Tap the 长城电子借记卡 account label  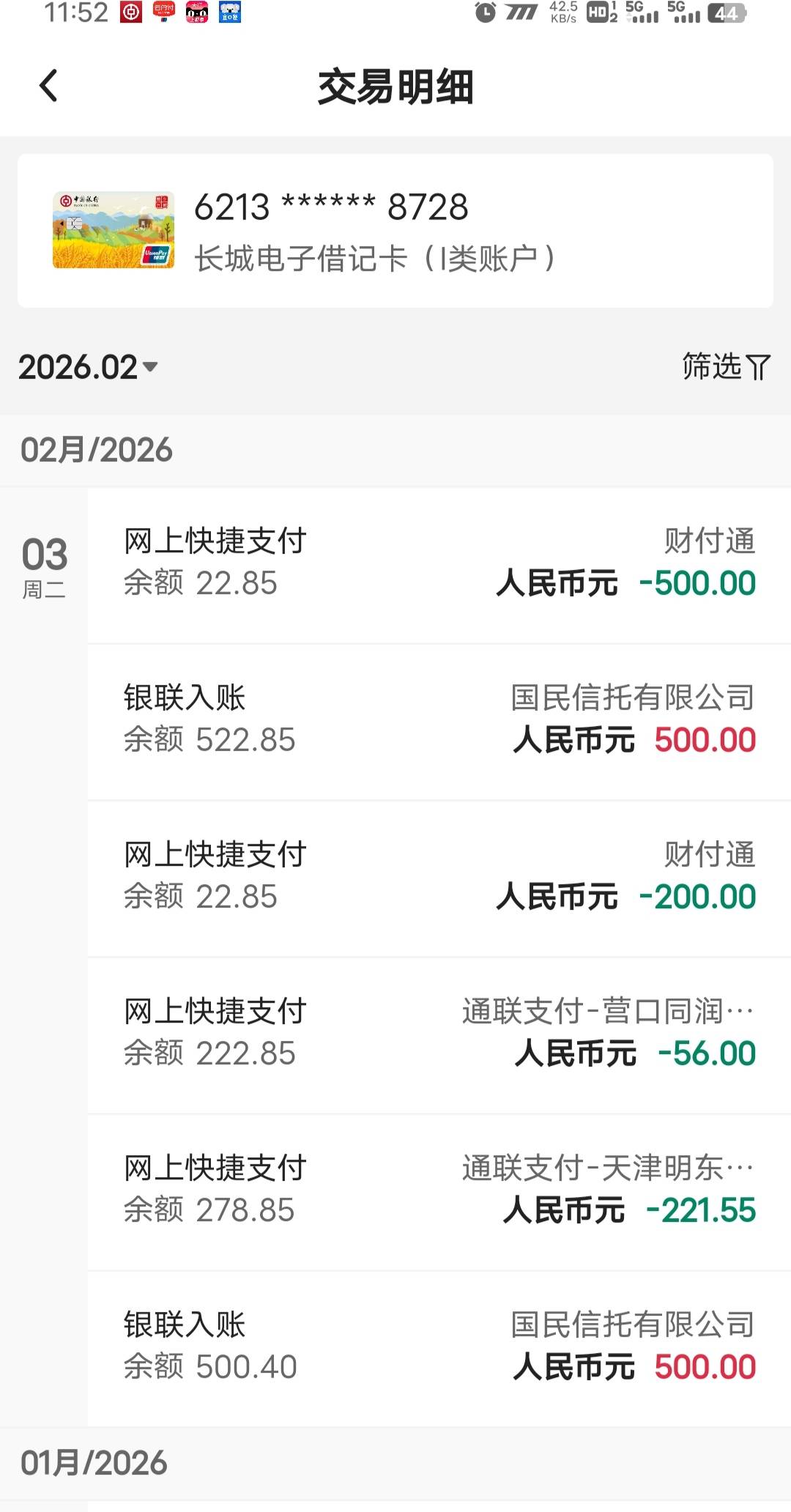point(375,259)
